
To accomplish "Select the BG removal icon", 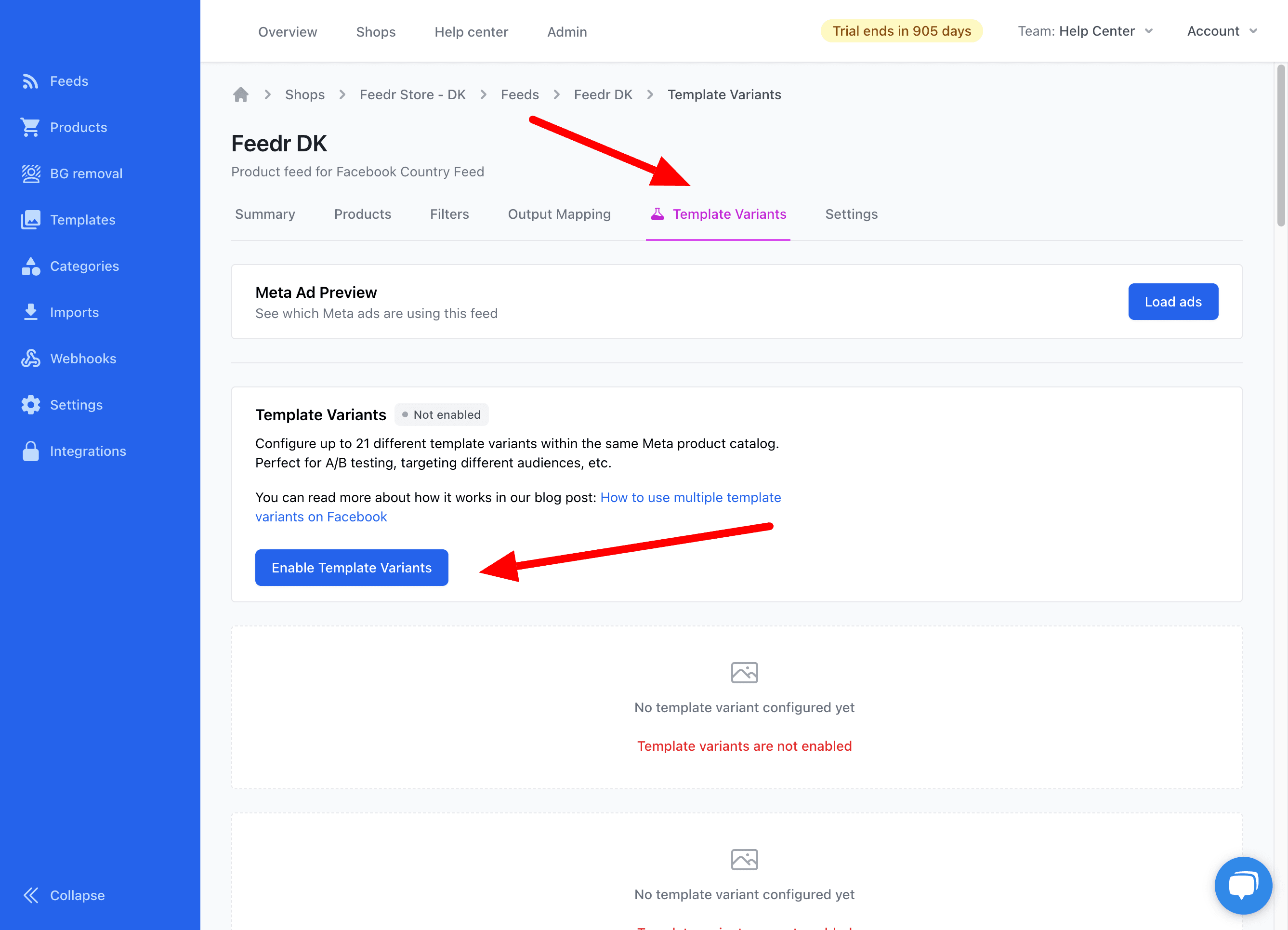I will (30, 174).
